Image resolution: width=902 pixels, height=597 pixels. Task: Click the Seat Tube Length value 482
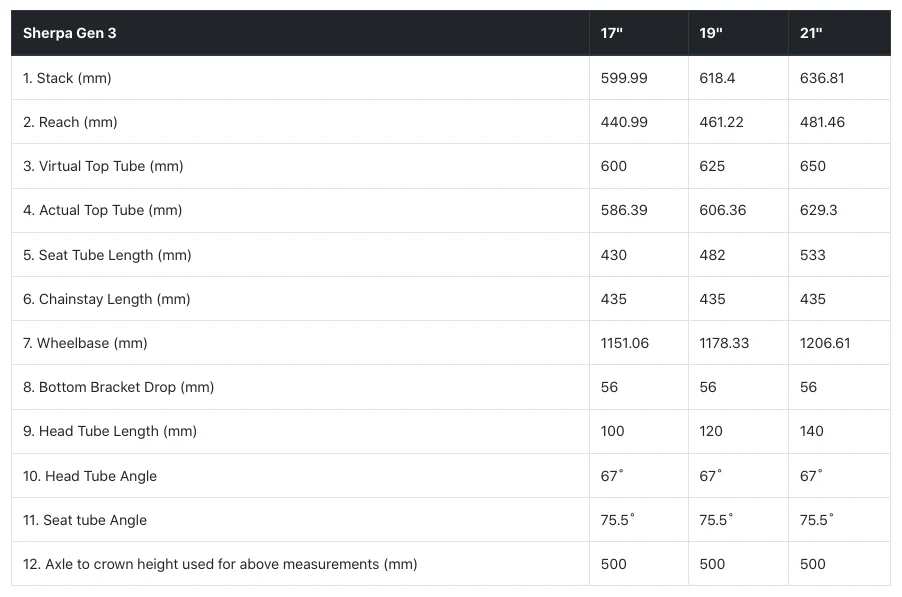tap(712, 255)
